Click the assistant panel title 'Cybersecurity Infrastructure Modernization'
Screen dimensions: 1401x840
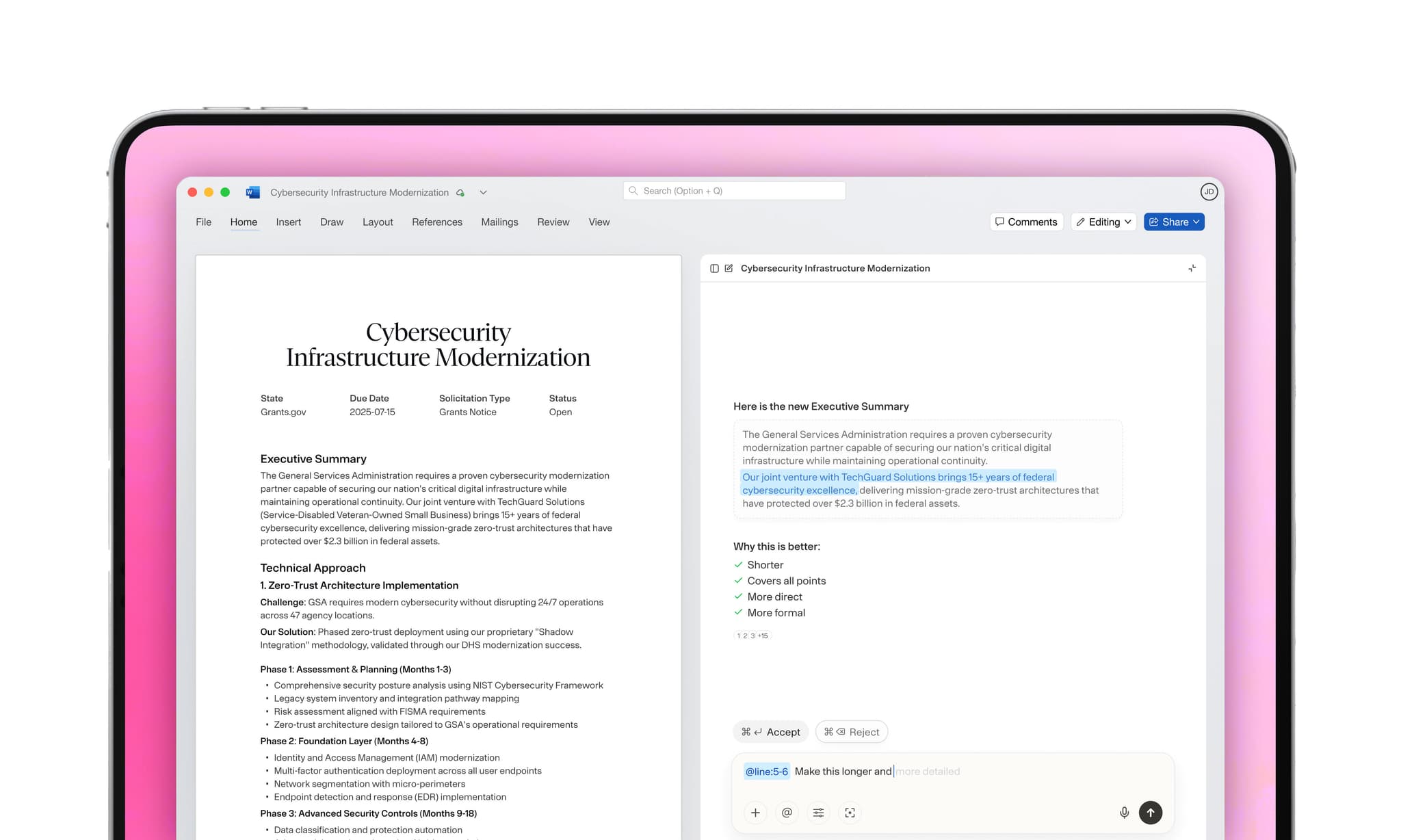tap(835, 268)
